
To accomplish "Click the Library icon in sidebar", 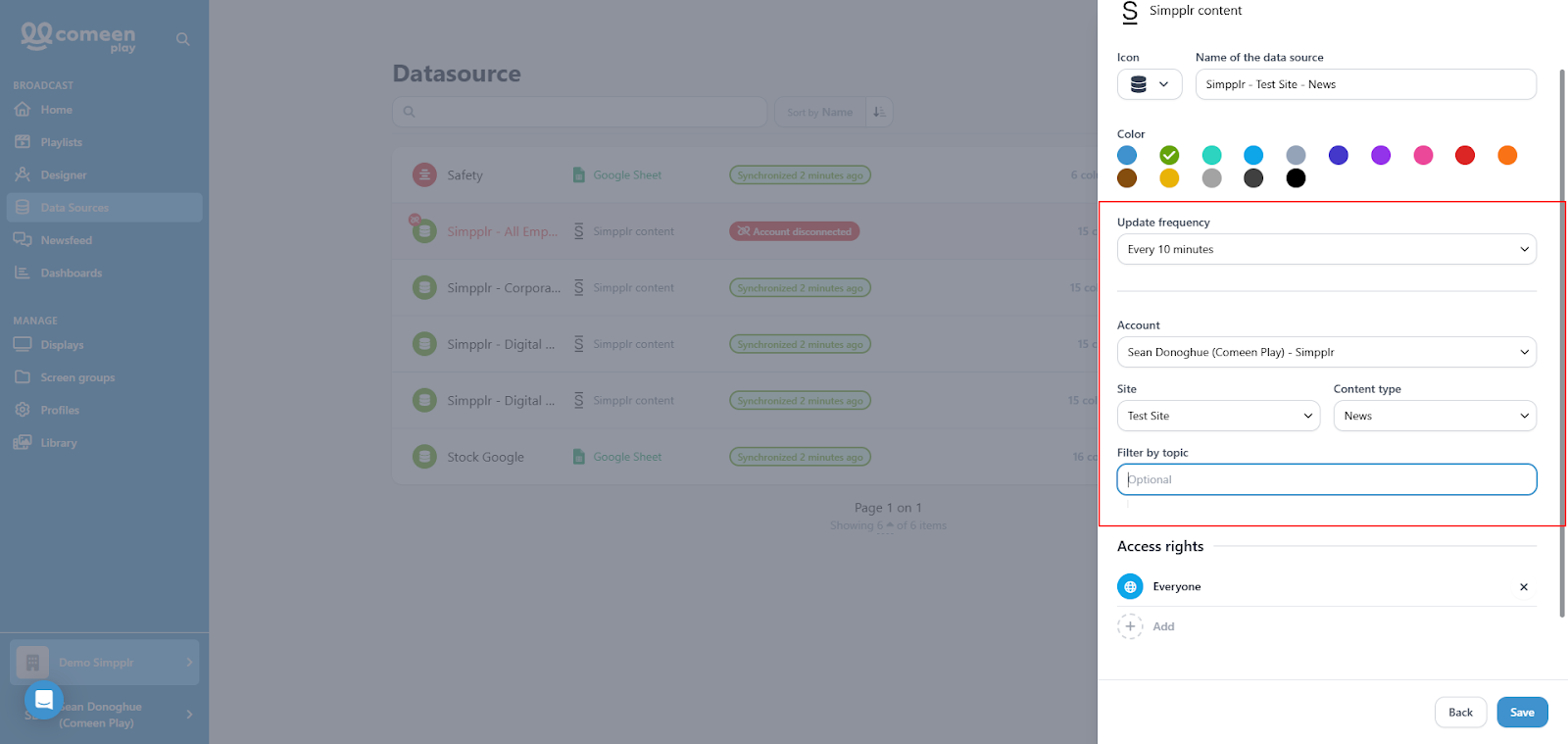I will pyautogui.click(x=23, y=442).
